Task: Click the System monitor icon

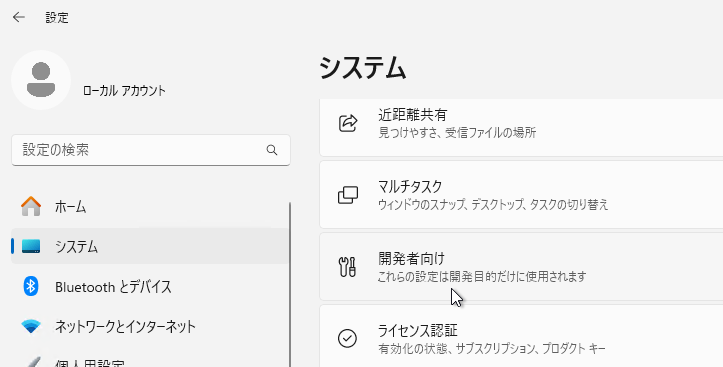Action: click(31, 247)
